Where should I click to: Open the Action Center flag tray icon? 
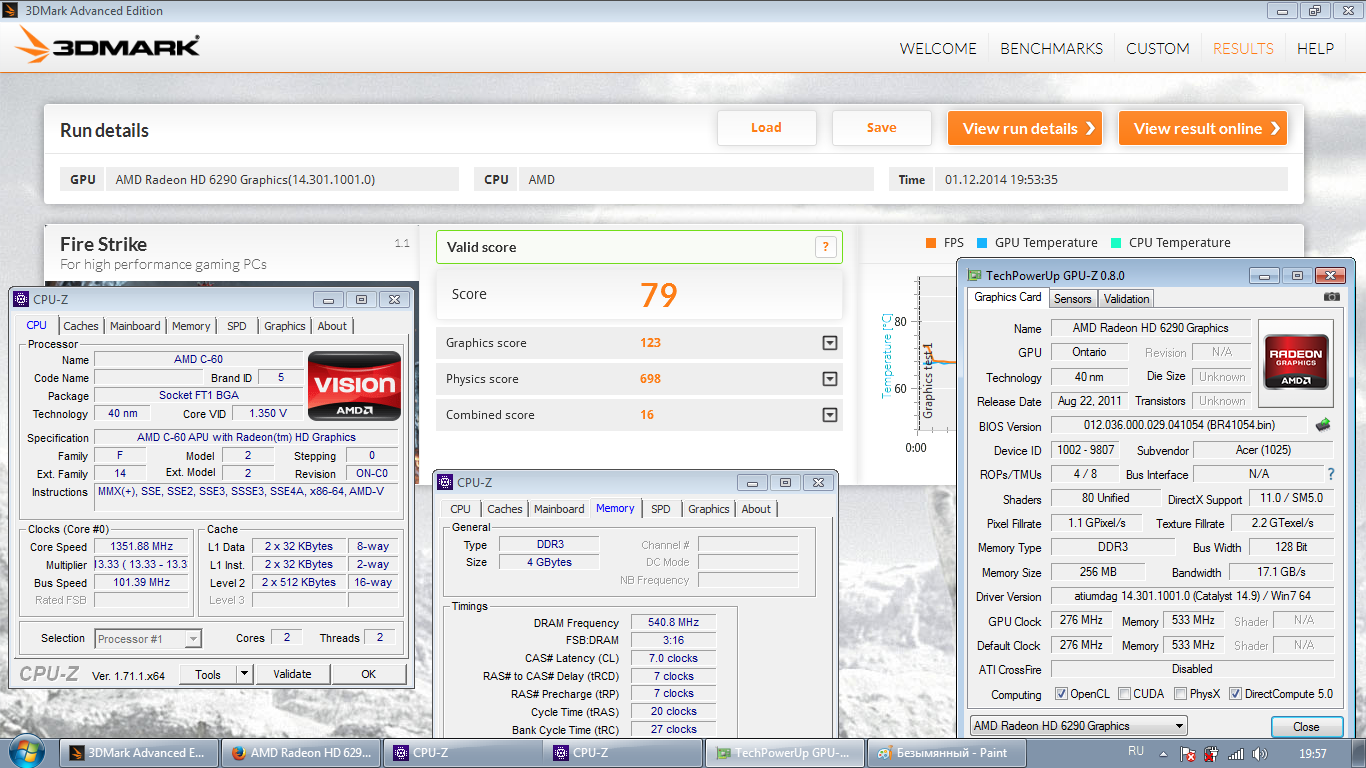pyautogui.click(x=1188, y=753)
